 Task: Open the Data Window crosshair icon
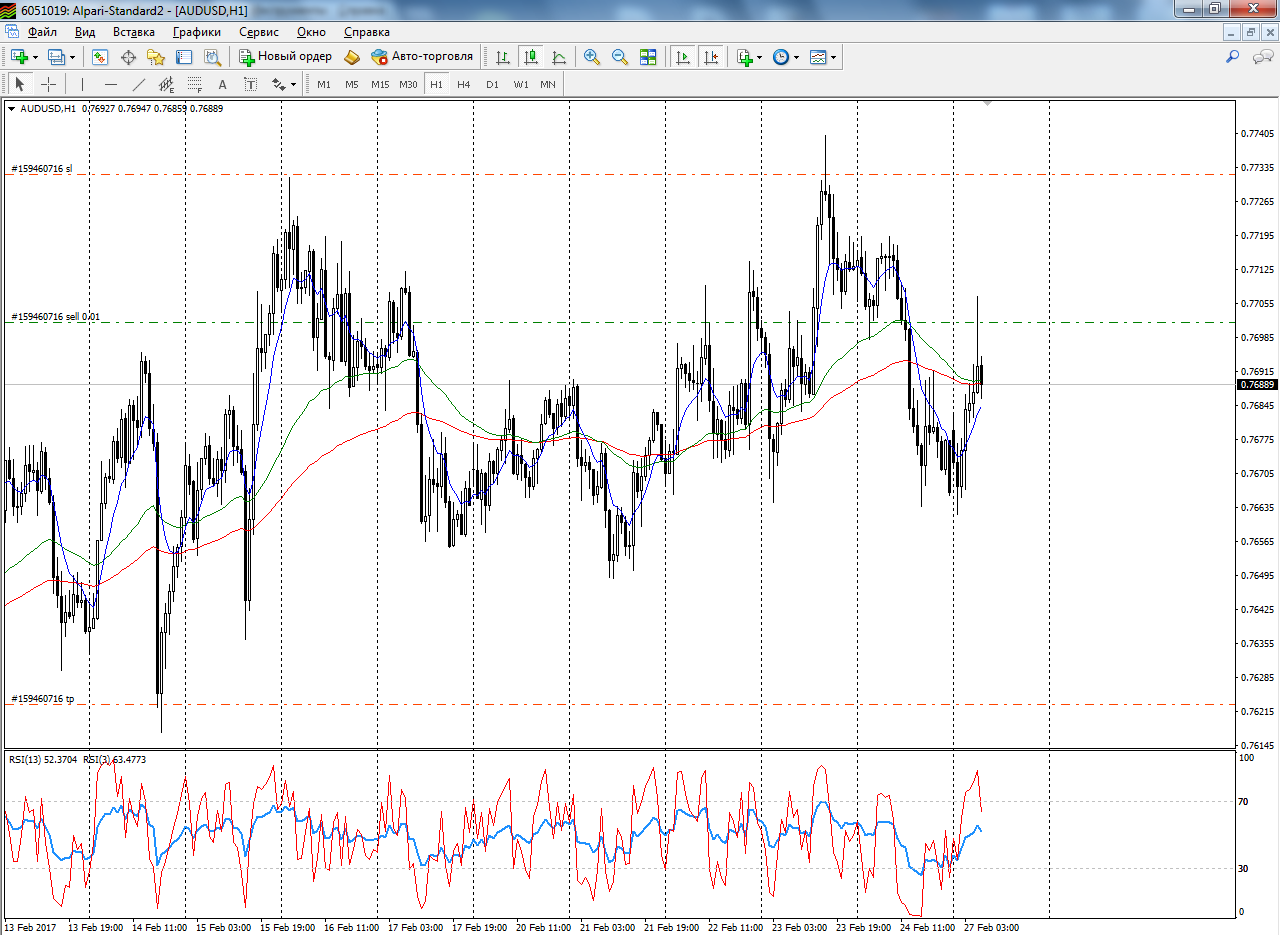[x=128, y=57]
